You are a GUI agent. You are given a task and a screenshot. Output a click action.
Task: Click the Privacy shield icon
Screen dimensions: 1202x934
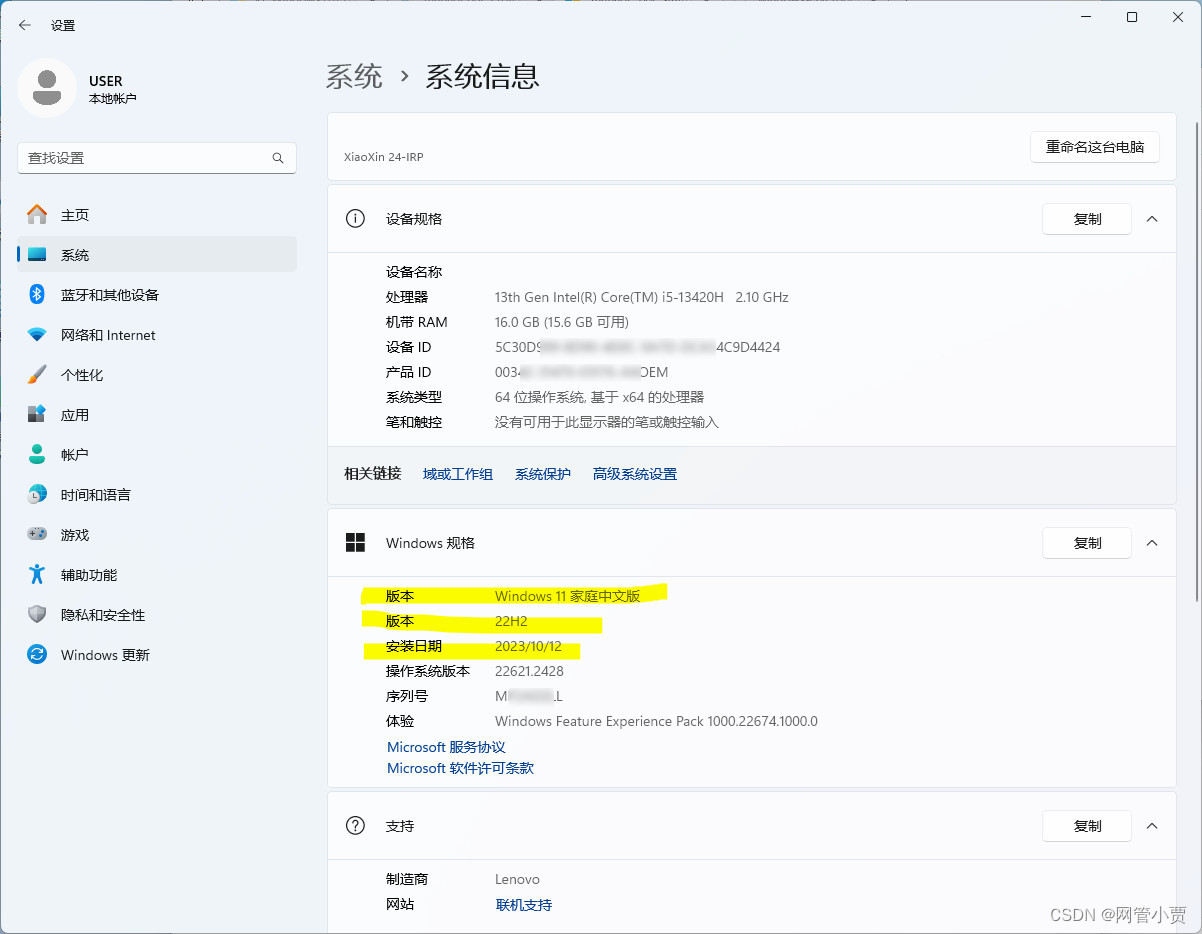37,615
